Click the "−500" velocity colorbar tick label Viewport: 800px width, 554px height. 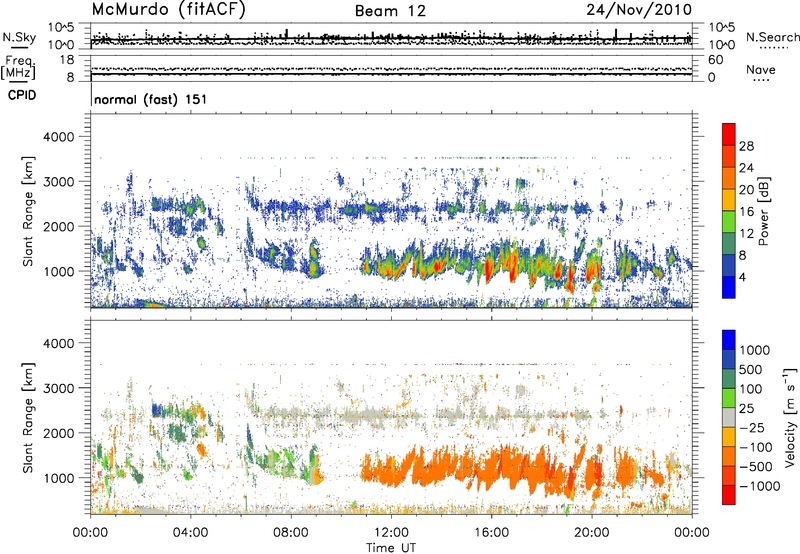tap(755, 467)
